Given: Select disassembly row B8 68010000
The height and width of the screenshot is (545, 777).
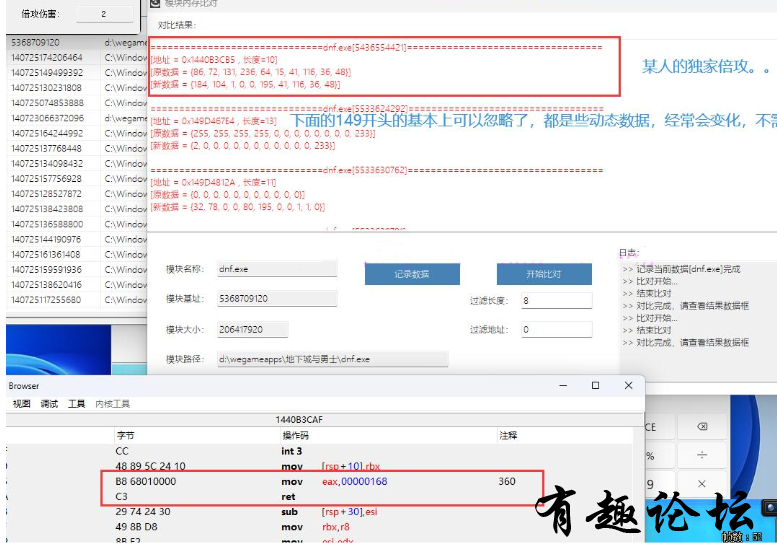Looking at the screenshot, I should (320, 481).
